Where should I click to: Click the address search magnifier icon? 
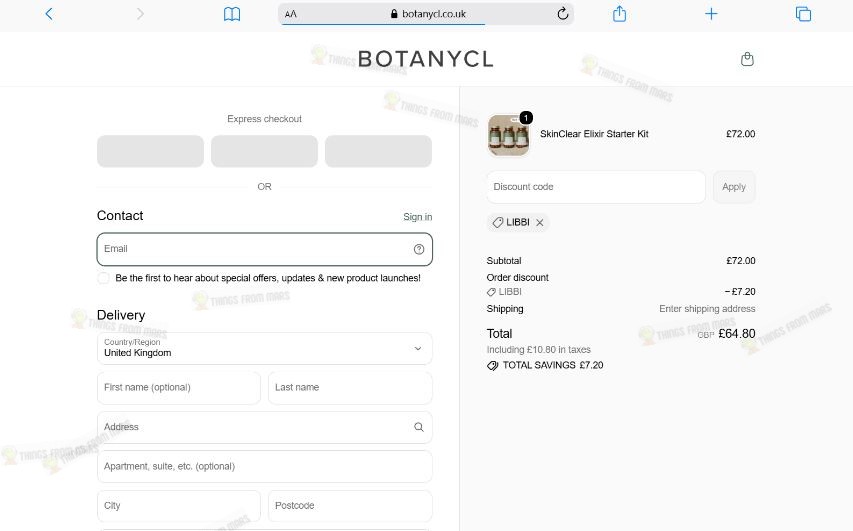click(x=419, y=427)
